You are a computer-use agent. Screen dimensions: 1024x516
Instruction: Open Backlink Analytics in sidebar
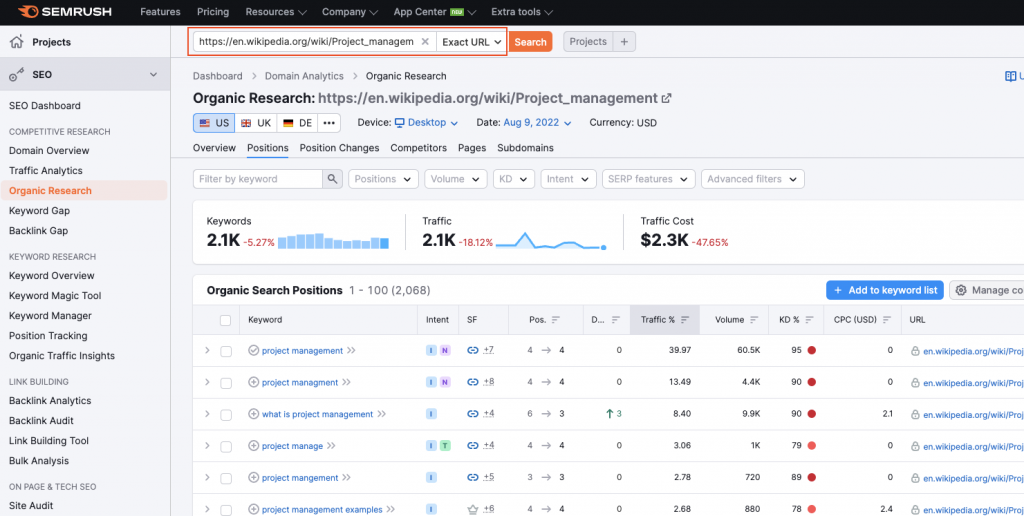[x=50, y=401]
